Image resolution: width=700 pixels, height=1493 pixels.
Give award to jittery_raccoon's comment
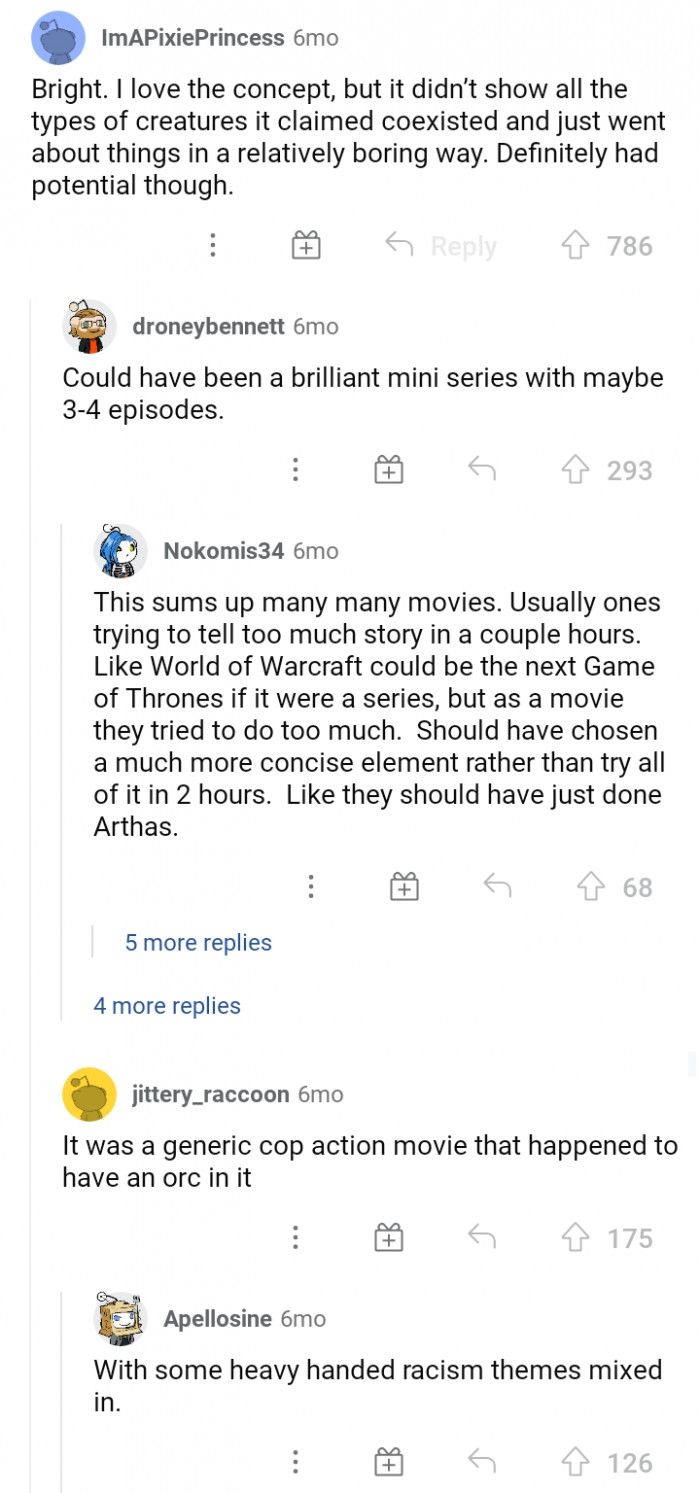click(388, 1238)
